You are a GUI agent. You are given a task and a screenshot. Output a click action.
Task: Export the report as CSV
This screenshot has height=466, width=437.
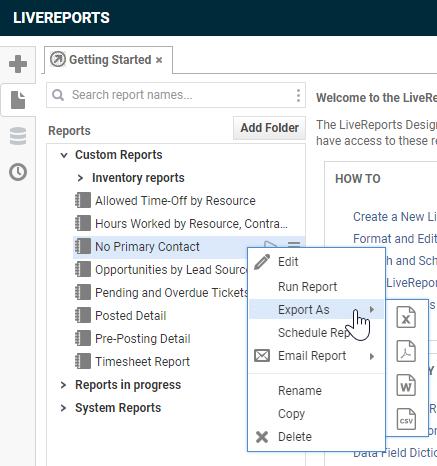(x=406, y=419)
